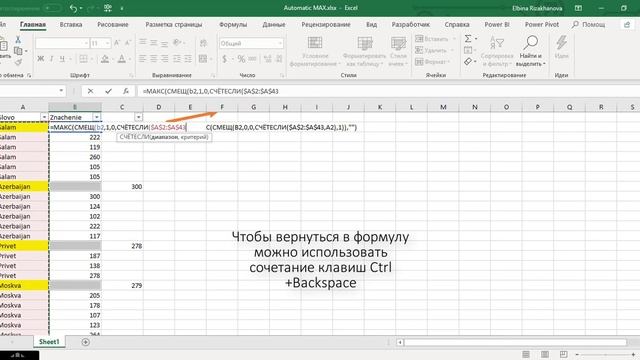
Task: Click the Borders icon
Action: pyautogui.click(x=83, y=59)
